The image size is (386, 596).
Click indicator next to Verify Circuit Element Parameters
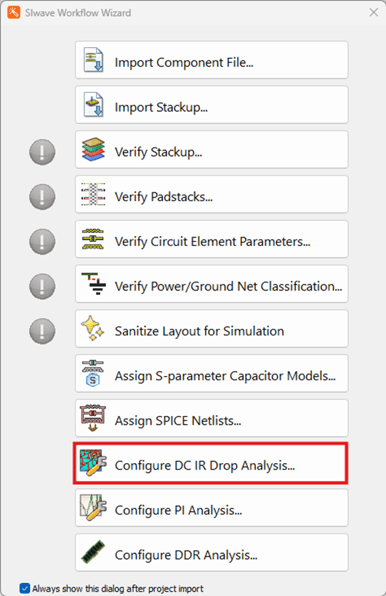(x=42, y=241)
